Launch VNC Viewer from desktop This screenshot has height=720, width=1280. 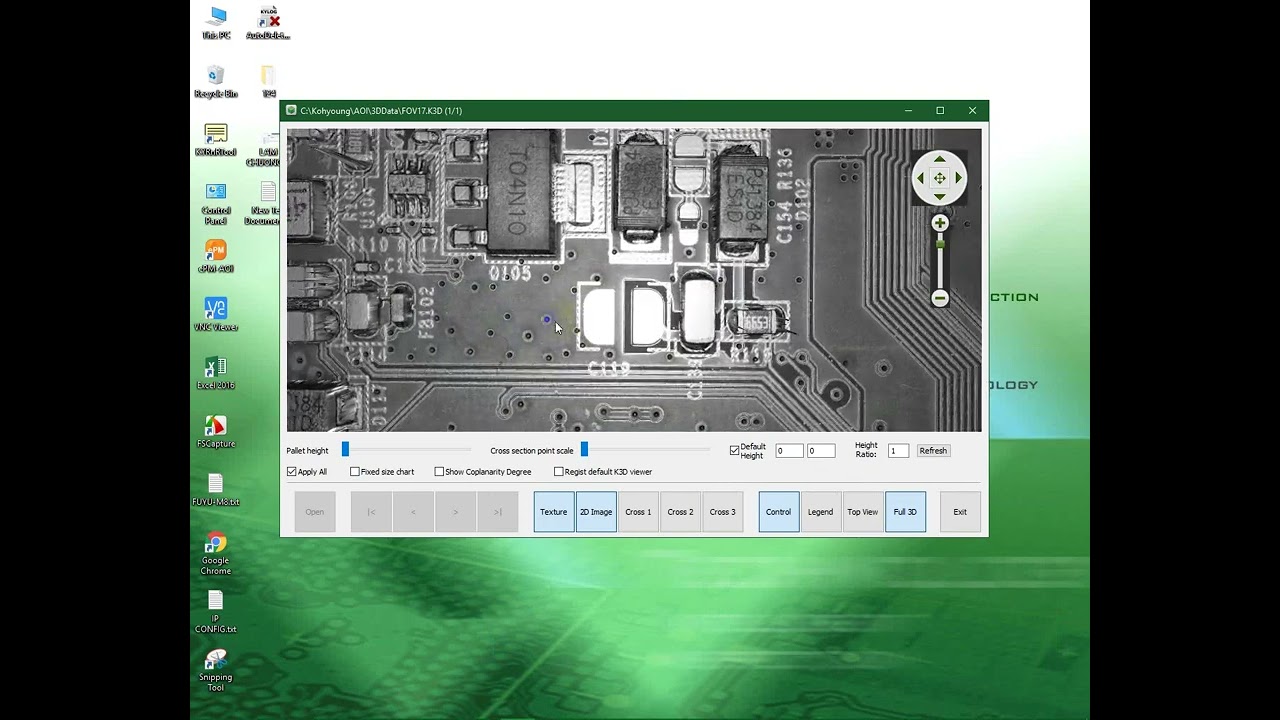point(216,315)
